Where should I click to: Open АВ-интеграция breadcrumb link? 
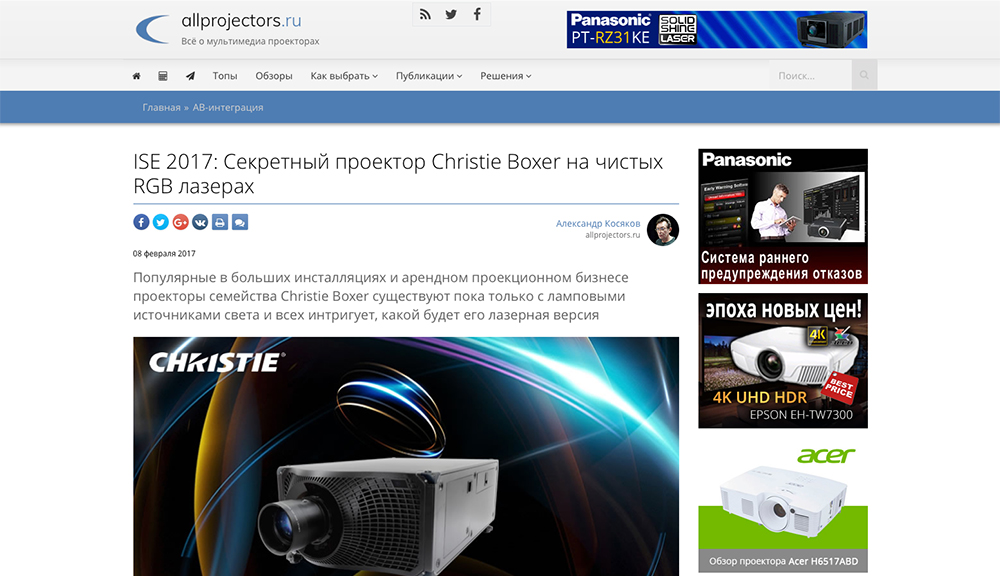tap(228, 107)
